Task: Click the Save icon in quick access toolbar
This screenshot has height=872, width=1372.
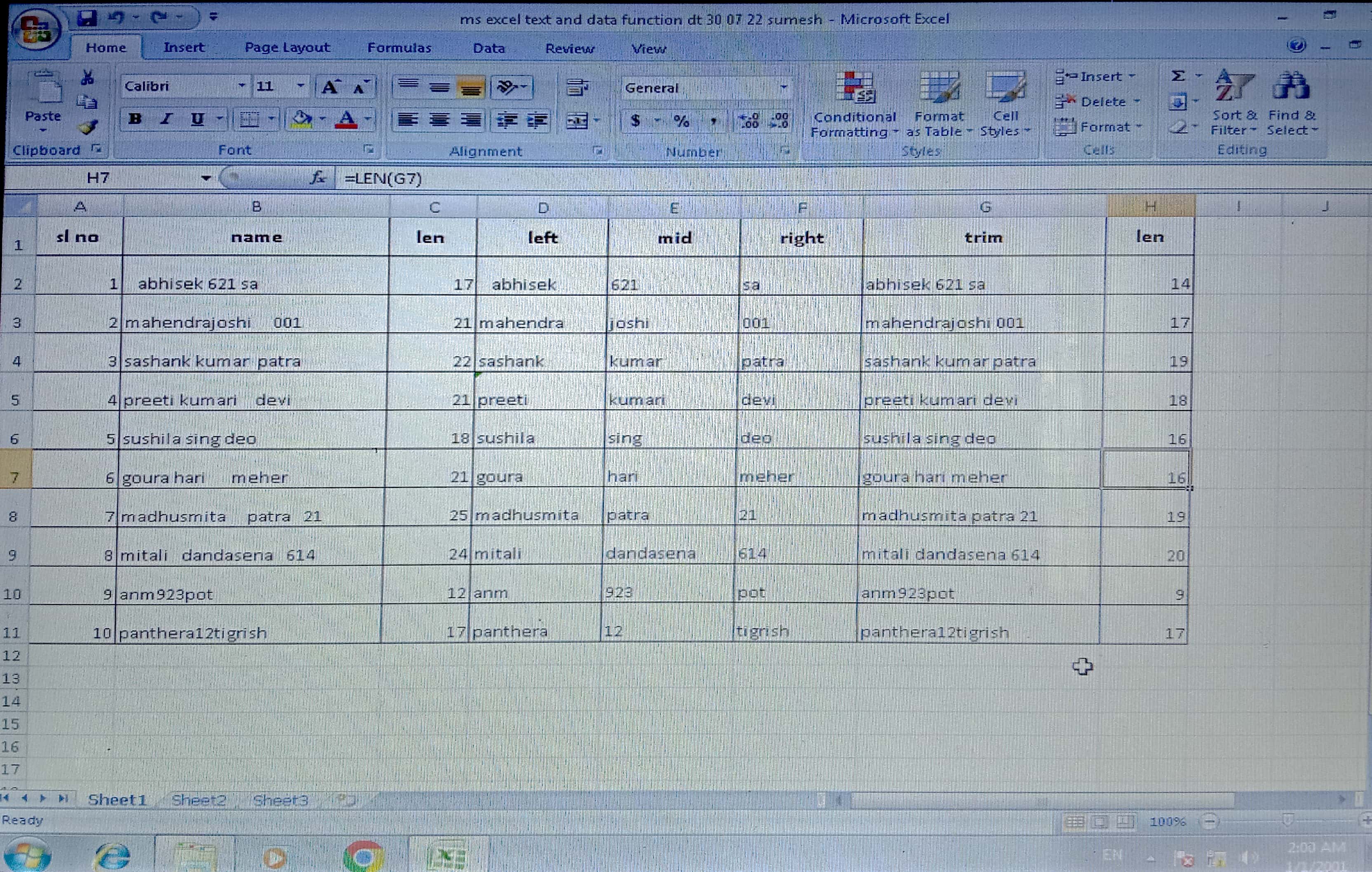Action: pyautogui.click(x=87, y=18)
